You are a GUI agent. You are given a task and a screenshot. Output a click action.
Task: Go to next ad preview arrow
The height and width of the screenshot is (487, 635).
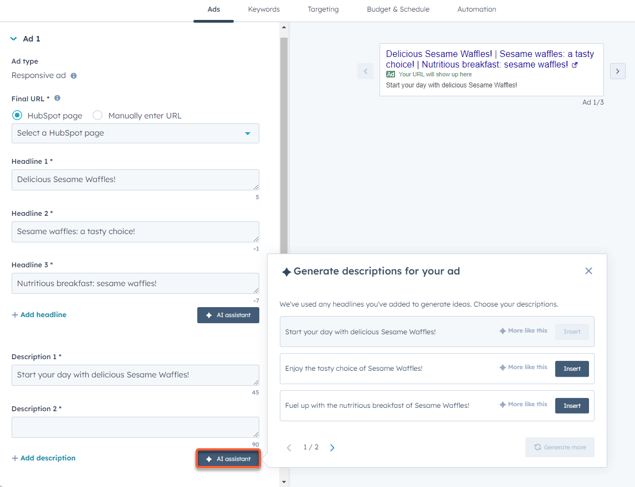point(617,71)
